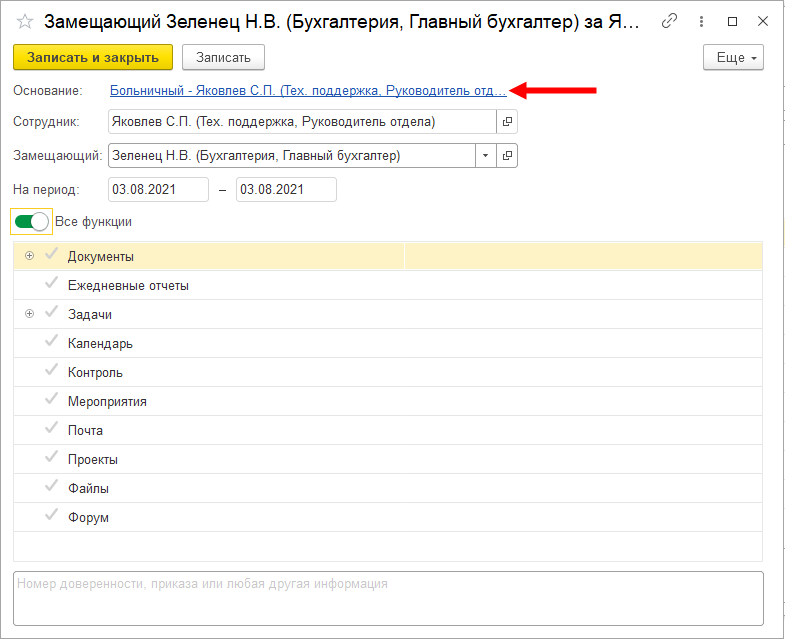Toggle checkmark for Почта row
This screenshot has height=639, width=785.
[x=52, y=429]
